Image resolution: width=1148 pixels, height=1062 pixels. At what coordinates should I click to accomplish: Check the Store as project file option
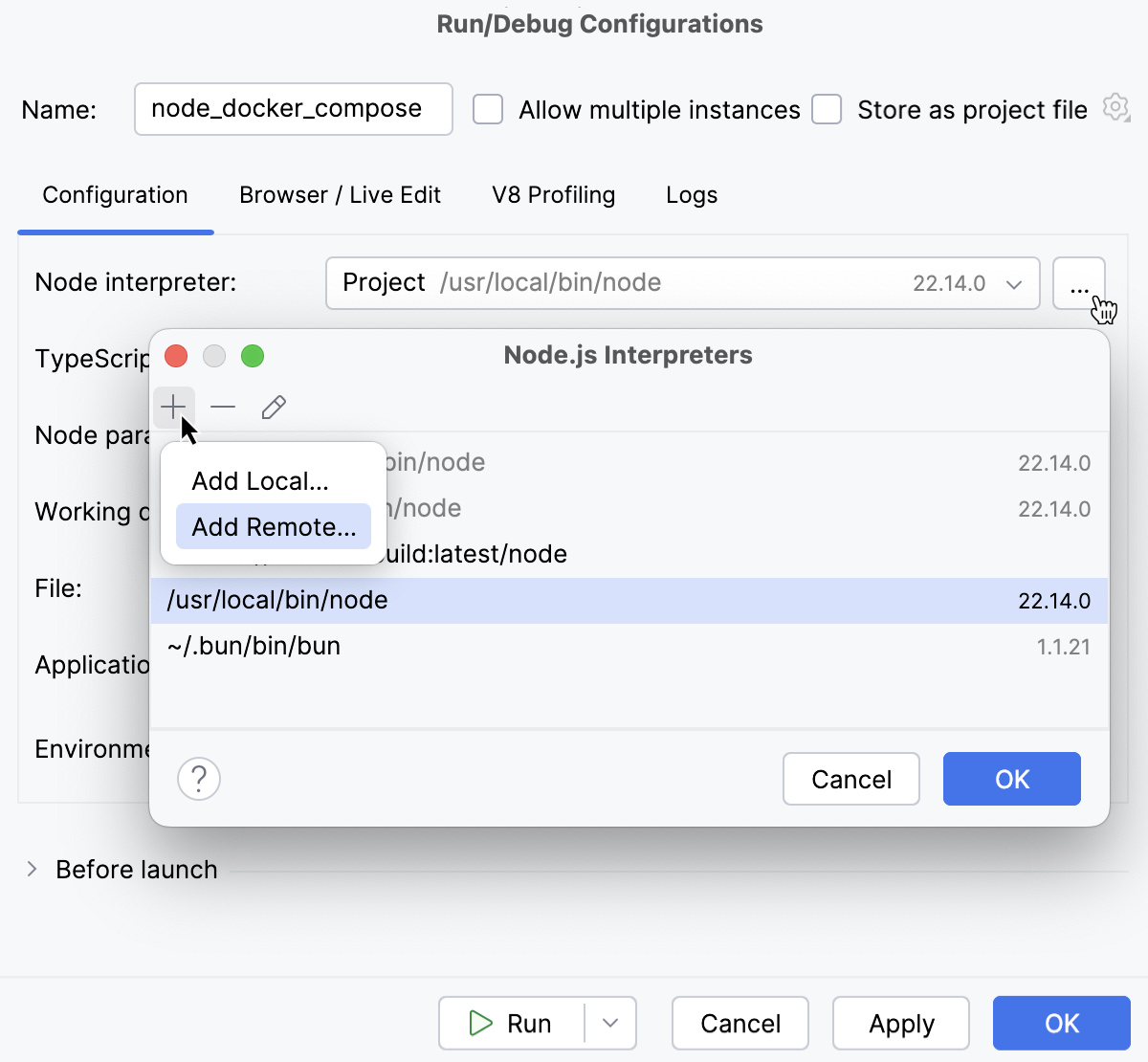[827, 109]
